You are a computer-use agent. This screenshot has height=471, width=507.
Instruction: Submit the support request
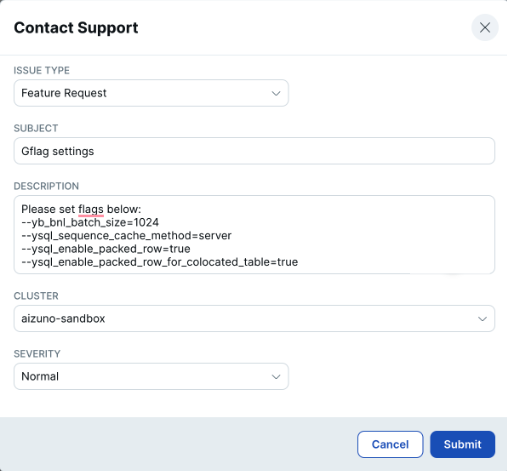pyautogui.click(x=462, y=444)
